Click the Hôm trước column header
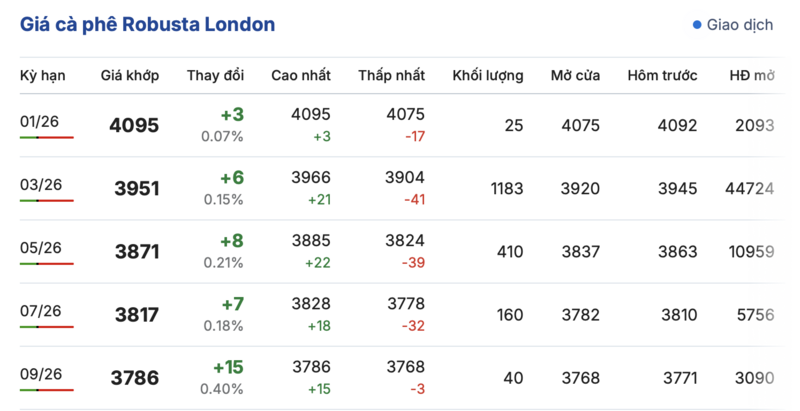The width and height of the screenshot is (800, 411). tap(663, 76)
